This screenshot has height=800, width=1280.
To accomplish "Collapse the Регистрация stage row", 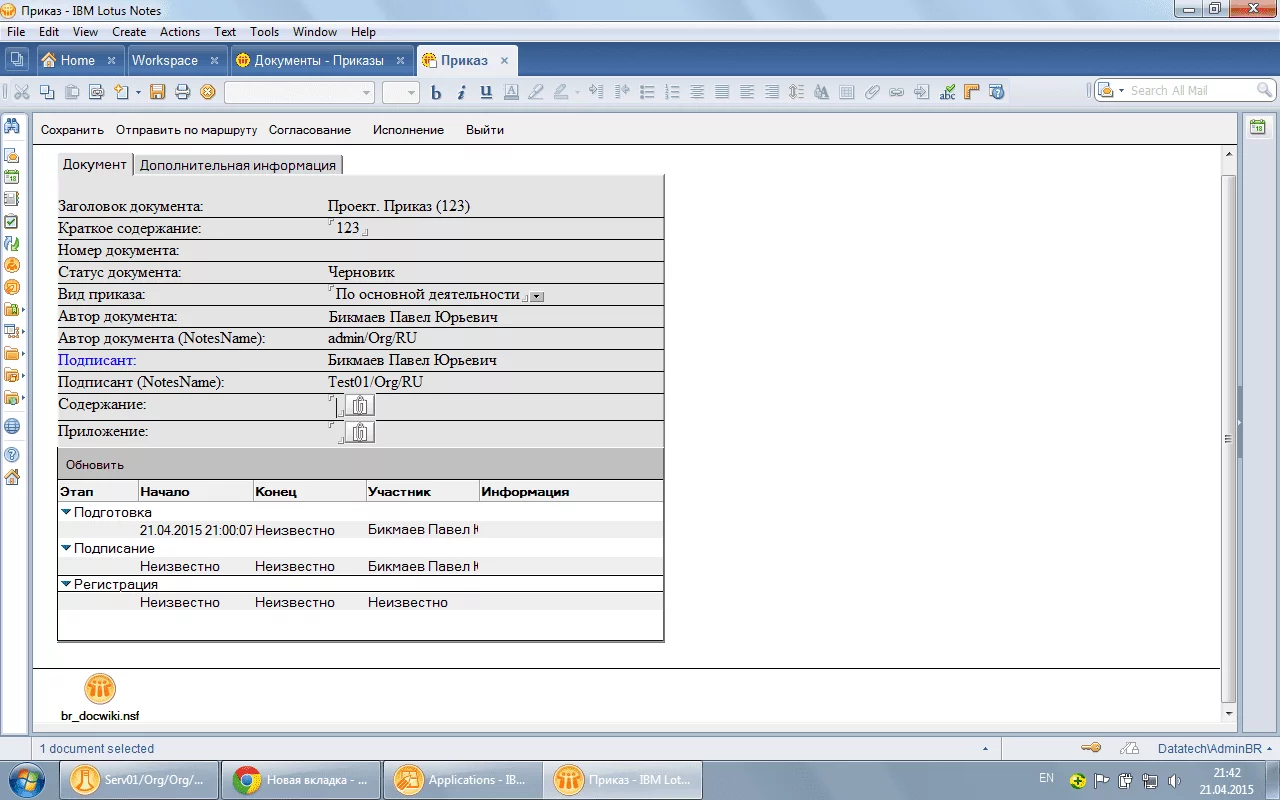I will click(x=66, y=584).
